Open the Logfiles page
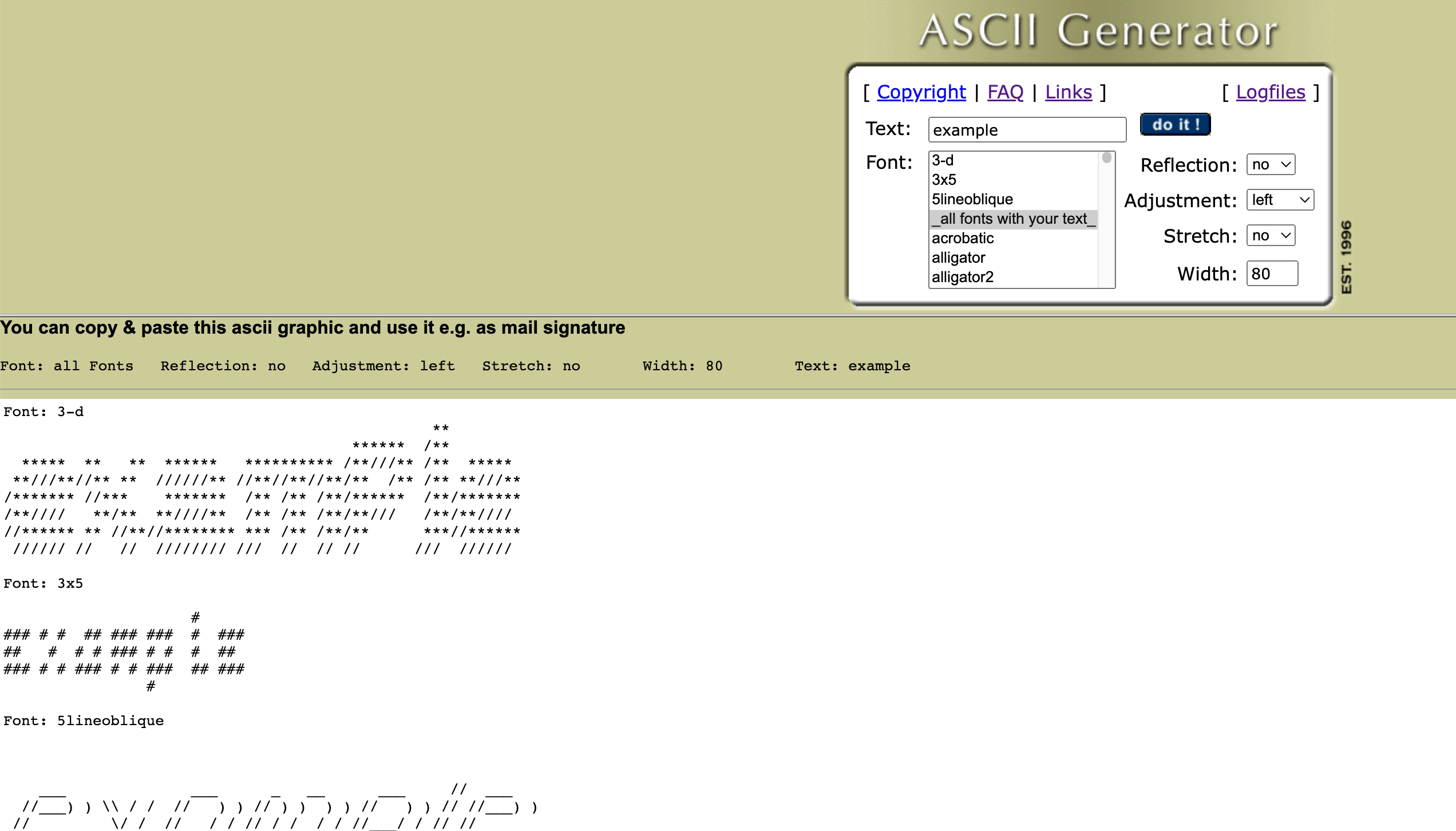This screenshot has height=831, width=1456. click(1271, 92)
